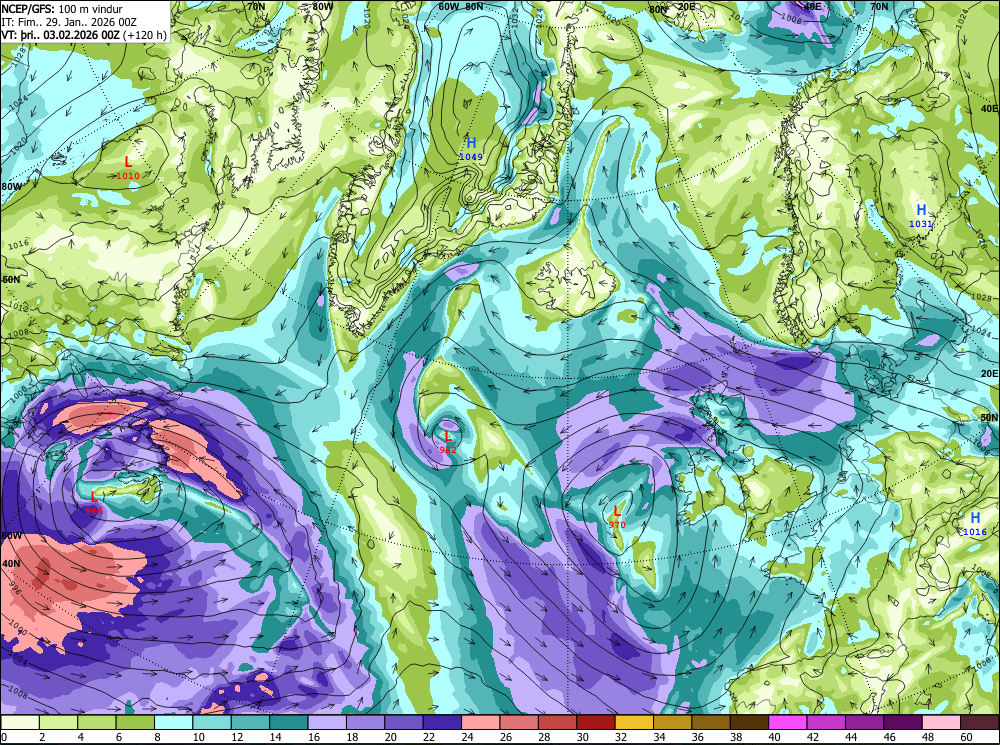This screenshot has height=745, width=1000.
Task: Click the L 1010 low pressure marker
Action: tap(128, 168)
